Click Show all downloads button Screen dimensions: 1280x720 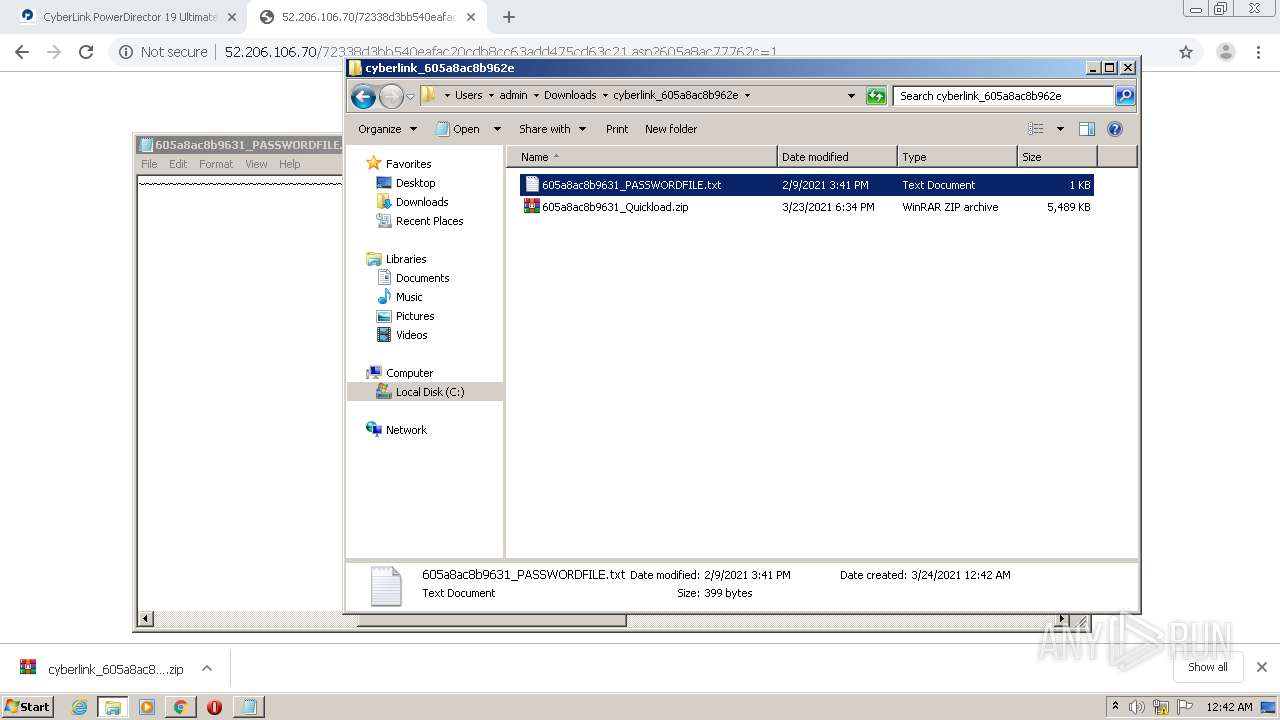click(1208, 667)
